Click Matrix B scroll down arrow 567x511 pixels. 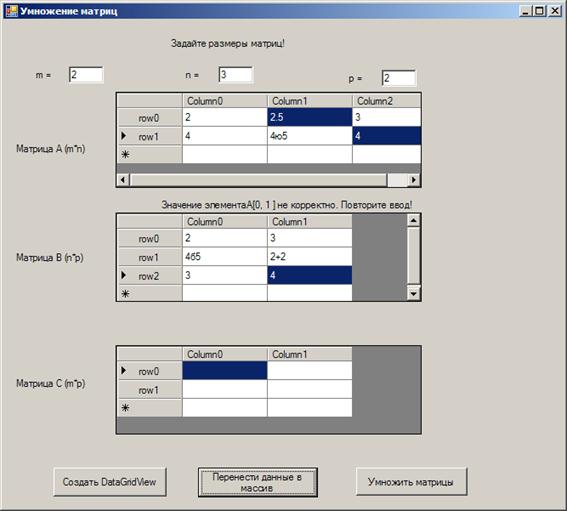414,294
